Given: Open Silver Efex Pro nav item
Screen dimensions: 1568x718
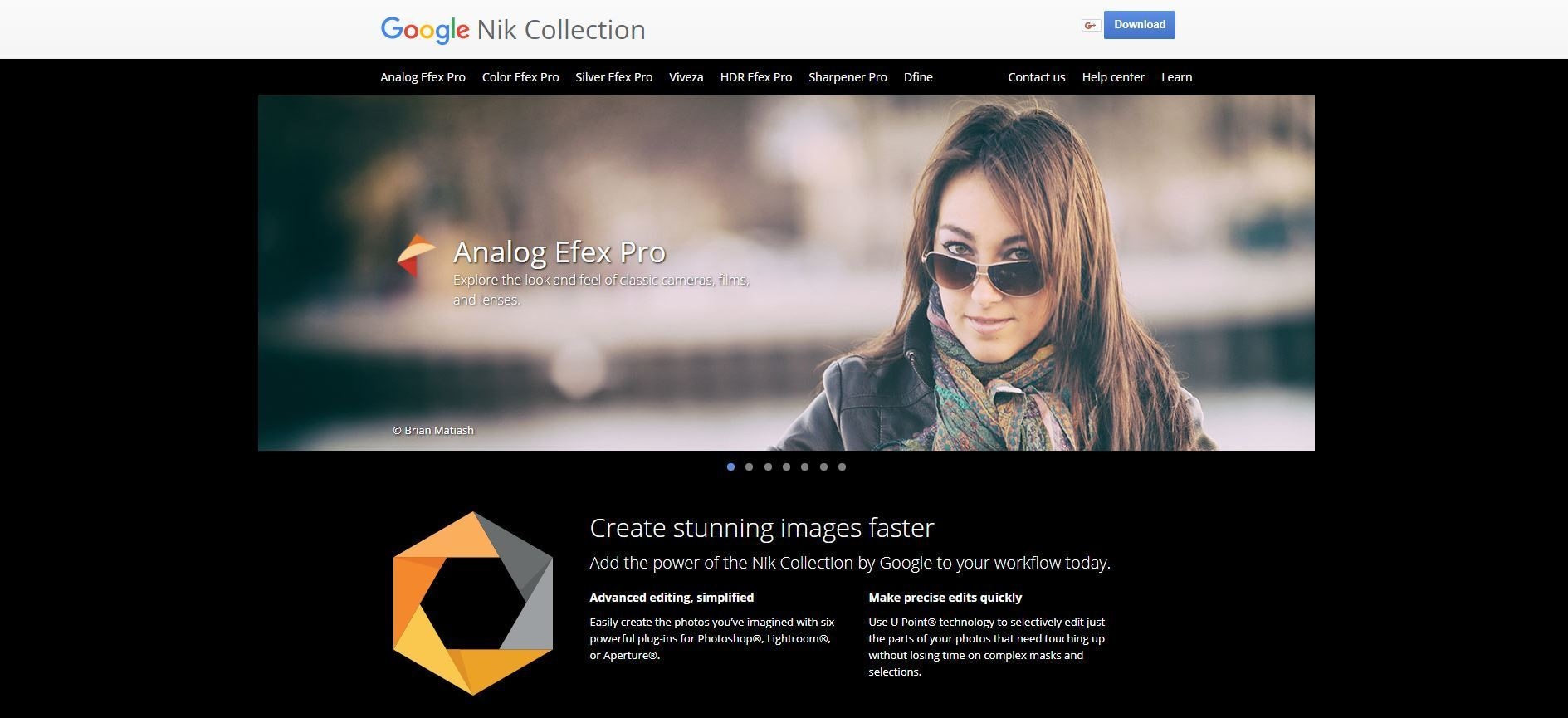Looking at the screenshot, I should point(613,77).
